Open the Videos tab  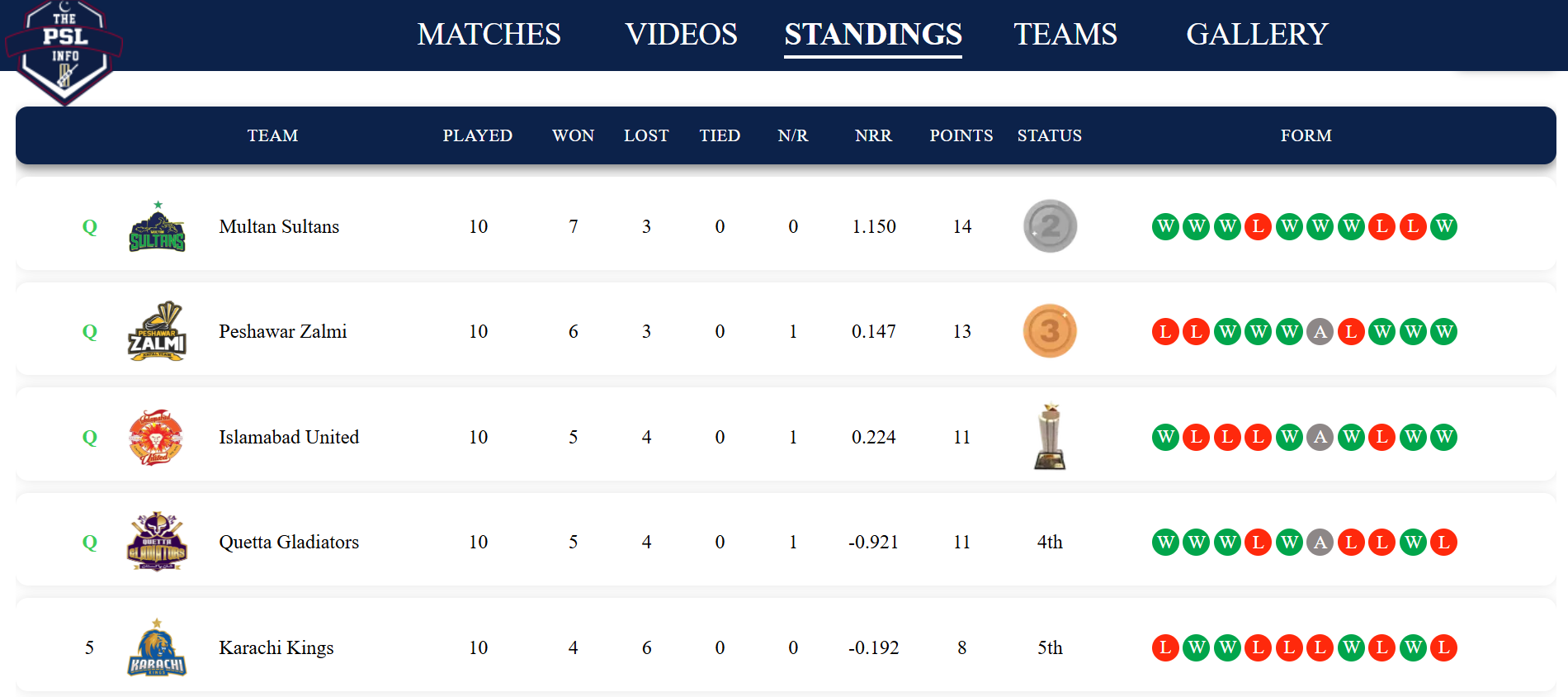pos(681,34)
